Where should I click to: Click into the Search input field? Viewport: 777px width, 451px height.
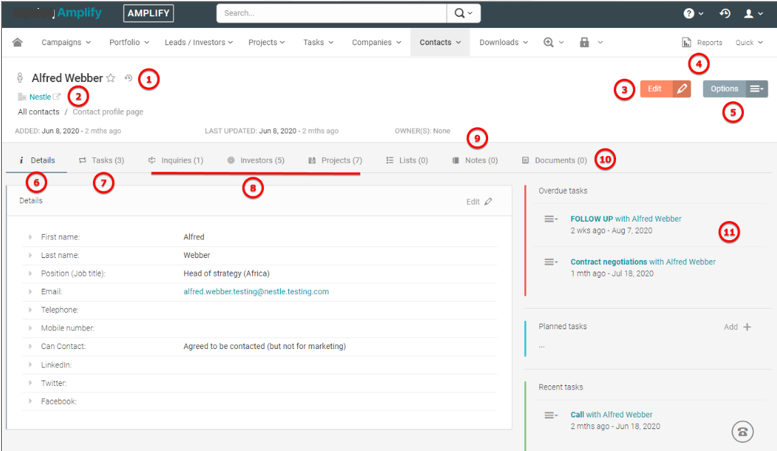332,13
